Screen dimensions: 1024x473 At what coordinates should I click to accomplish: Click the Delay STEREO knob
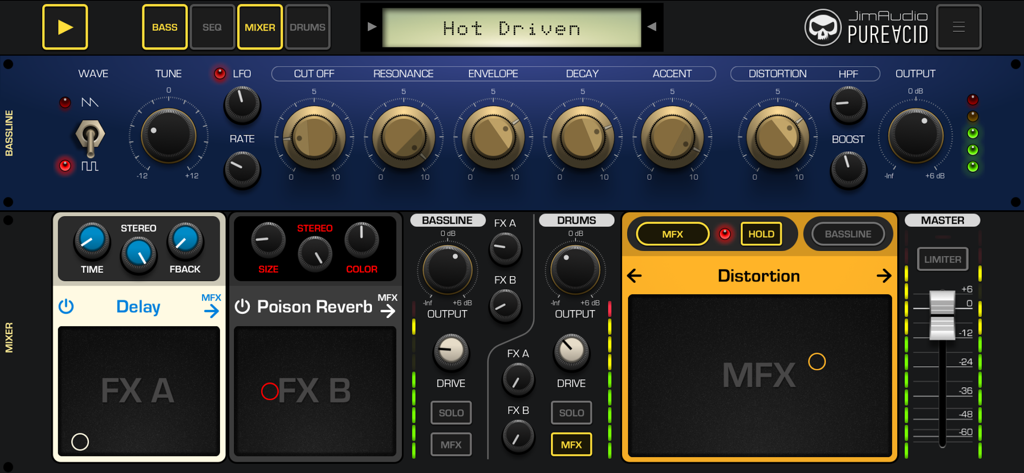pyautogui.click(x=138, y=254)
